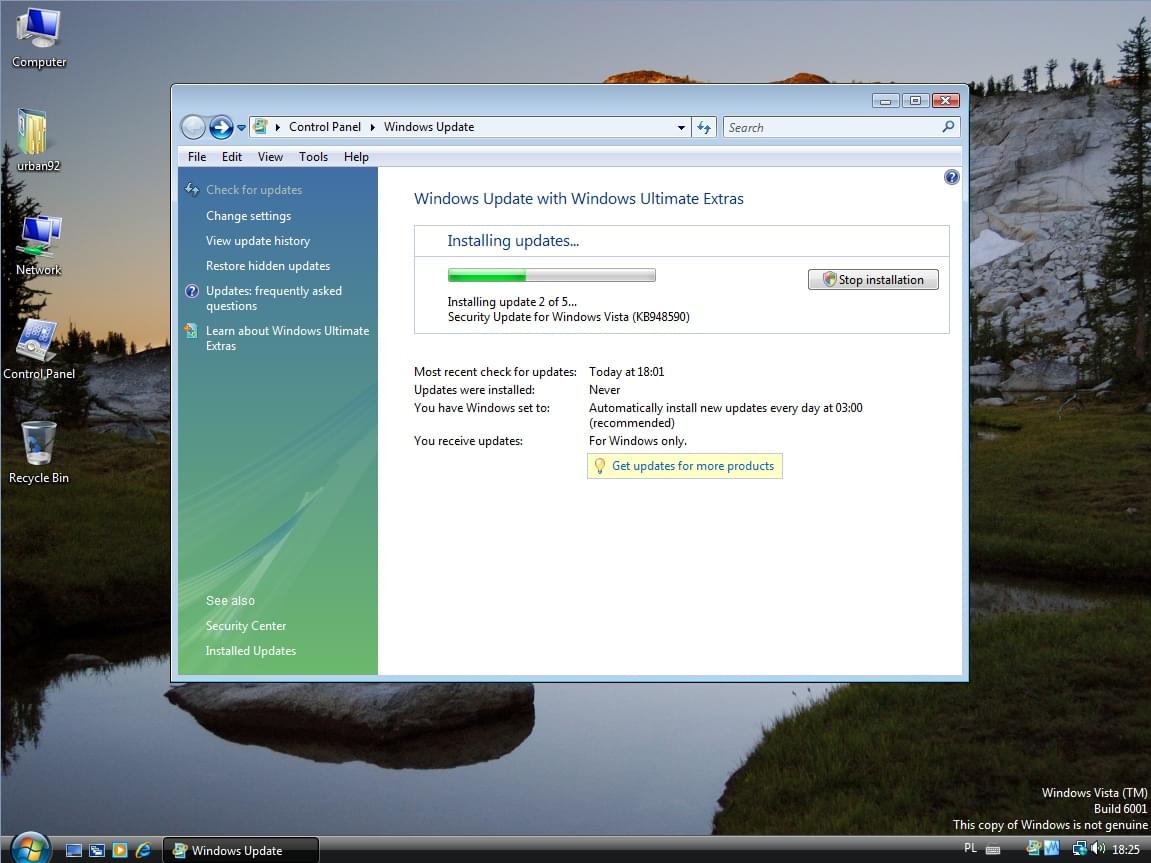Click Control Panel in the address breadcrumb
1151x863 pixels.
(324, 127)
